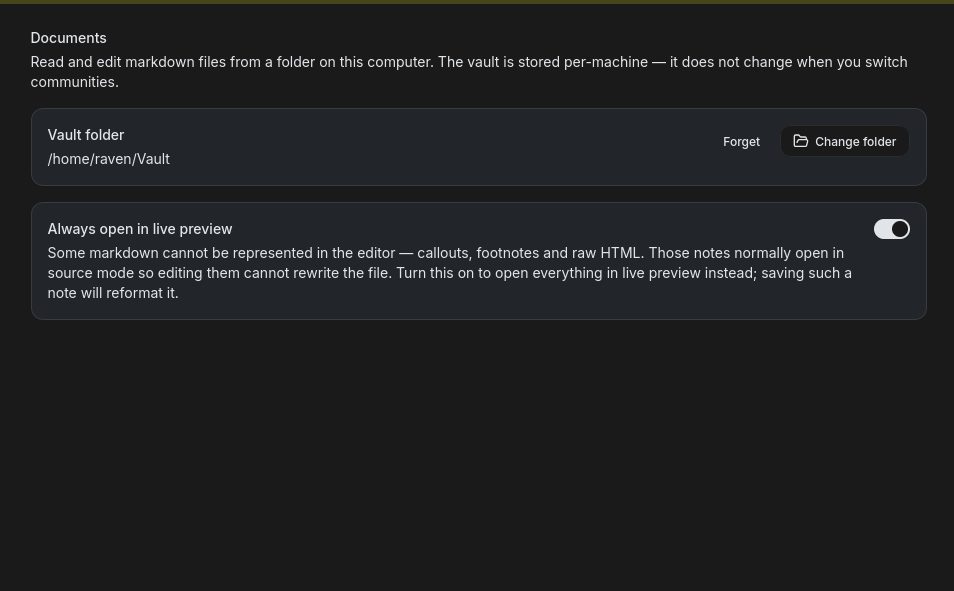Click the paragraph about per-machine vault storage
The height and width of the screenshot is (591, 954).
click(469, 72)
